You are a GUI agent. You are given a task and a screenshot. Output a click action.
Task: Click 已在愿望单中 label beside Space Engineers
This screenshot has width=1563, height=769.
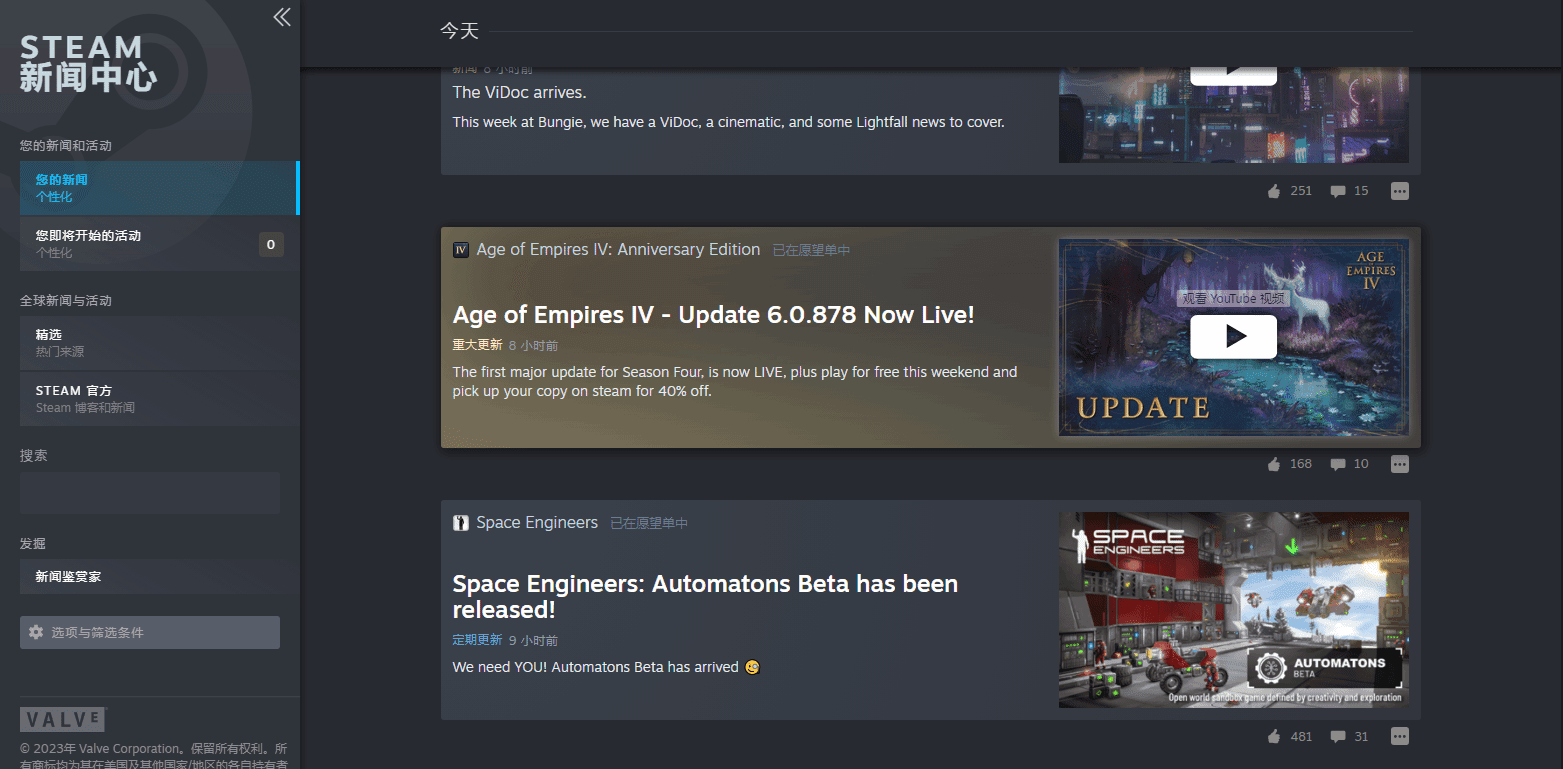(649, 523)
